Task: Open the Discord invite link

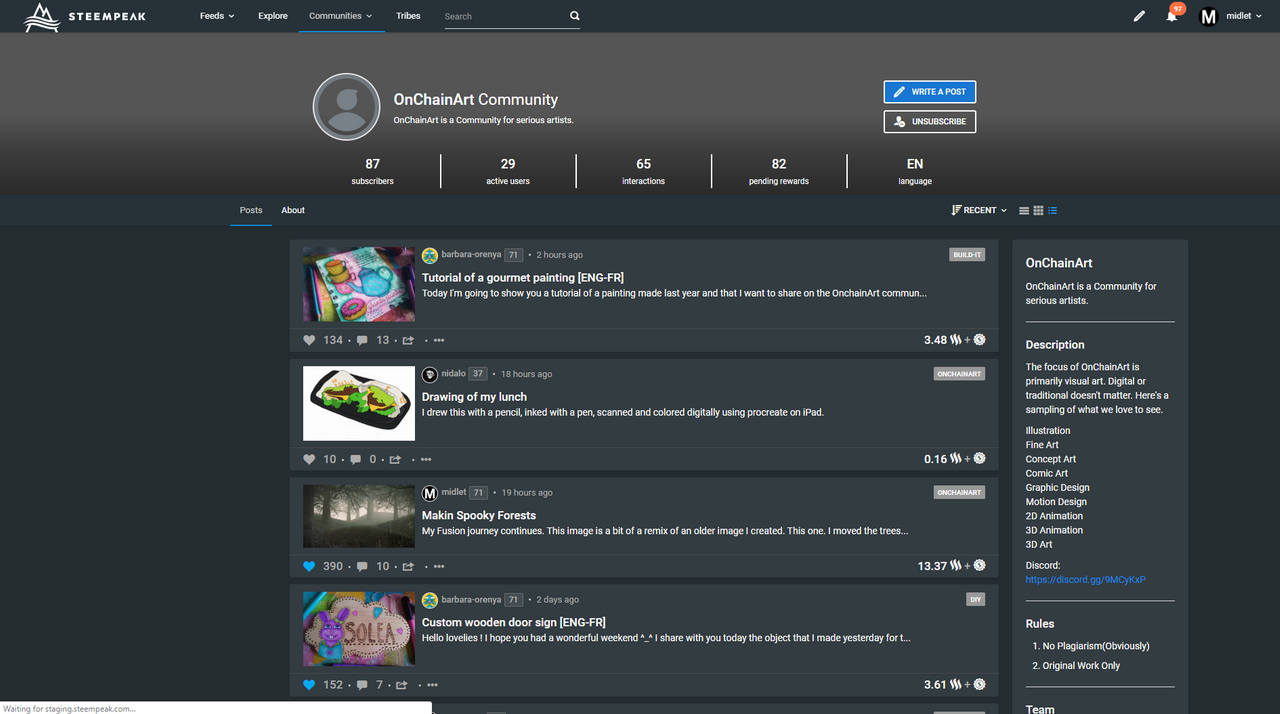Action: [x=1085, y=580]
